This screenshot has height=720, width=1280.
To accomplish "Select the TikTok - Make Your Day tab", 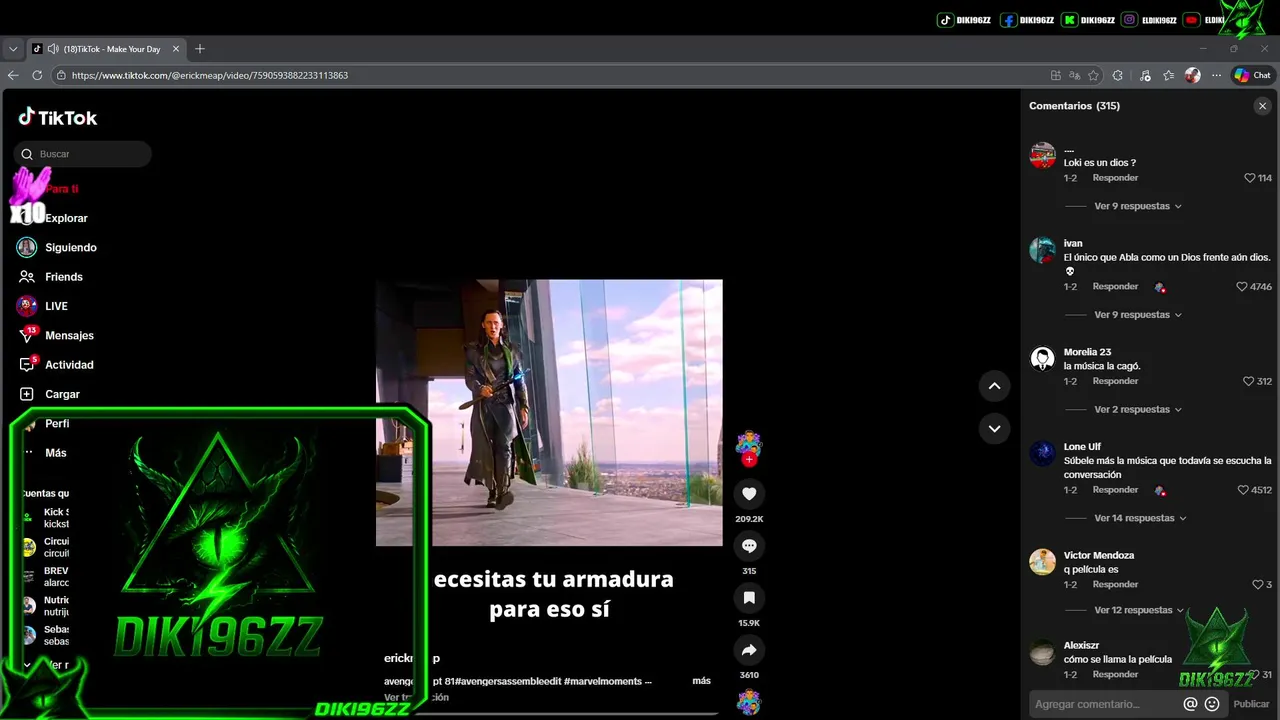I will click(106, 49).
